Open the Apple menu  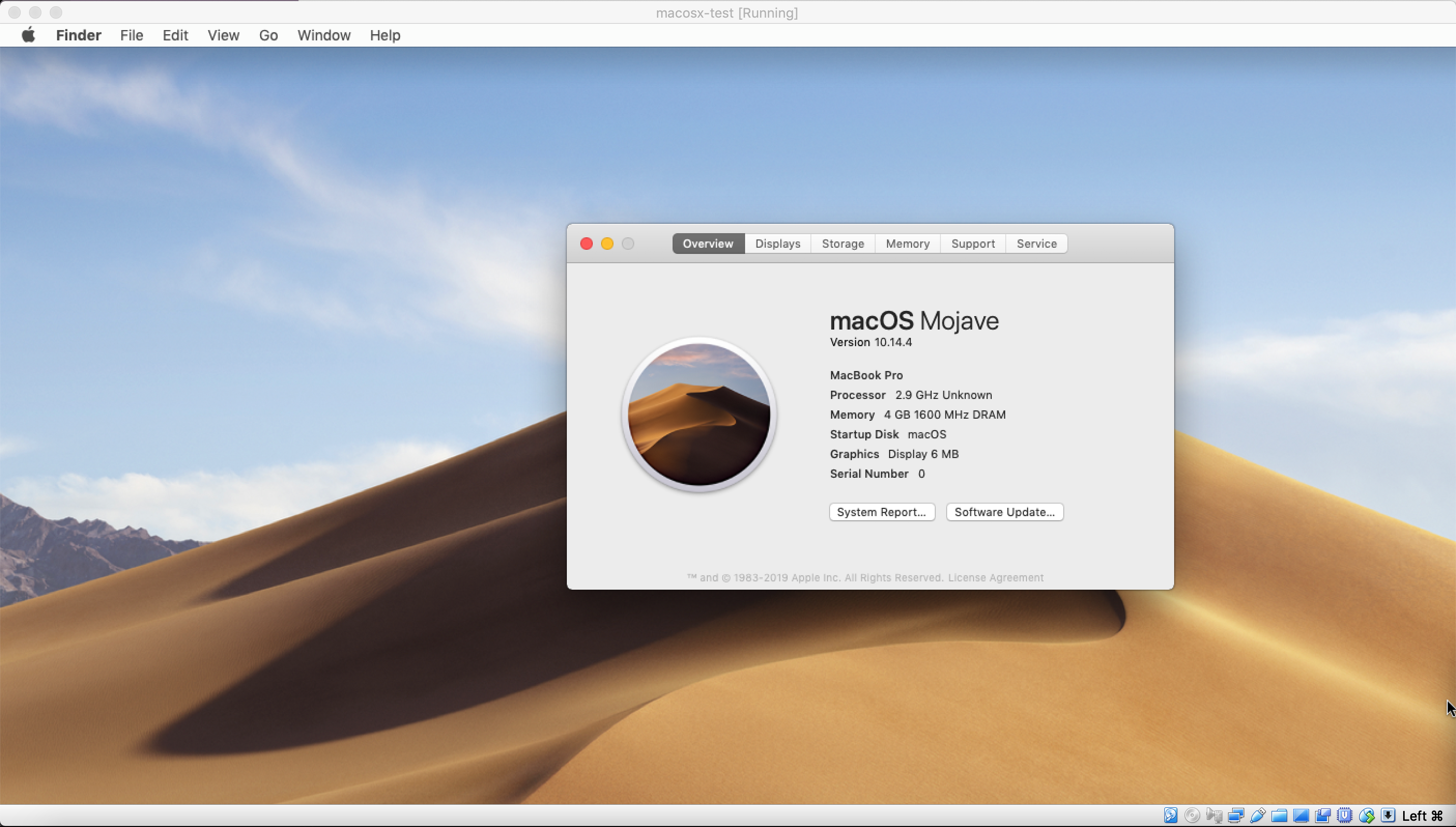pos(28,35)
